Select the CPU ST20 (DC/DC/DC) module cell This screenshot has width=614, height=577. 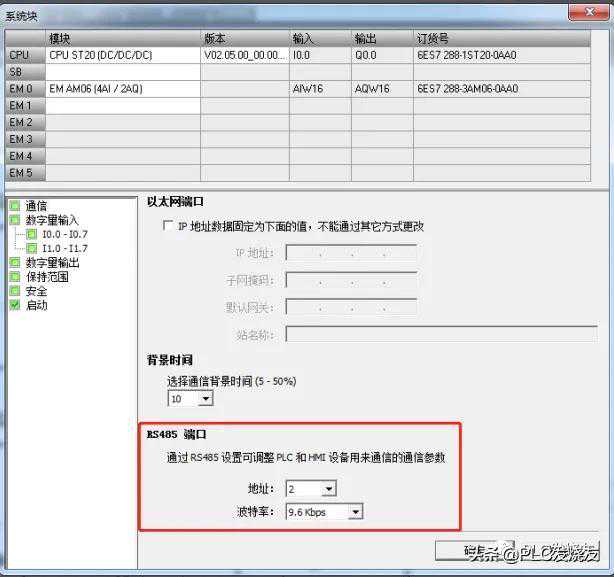click(122, 56)
